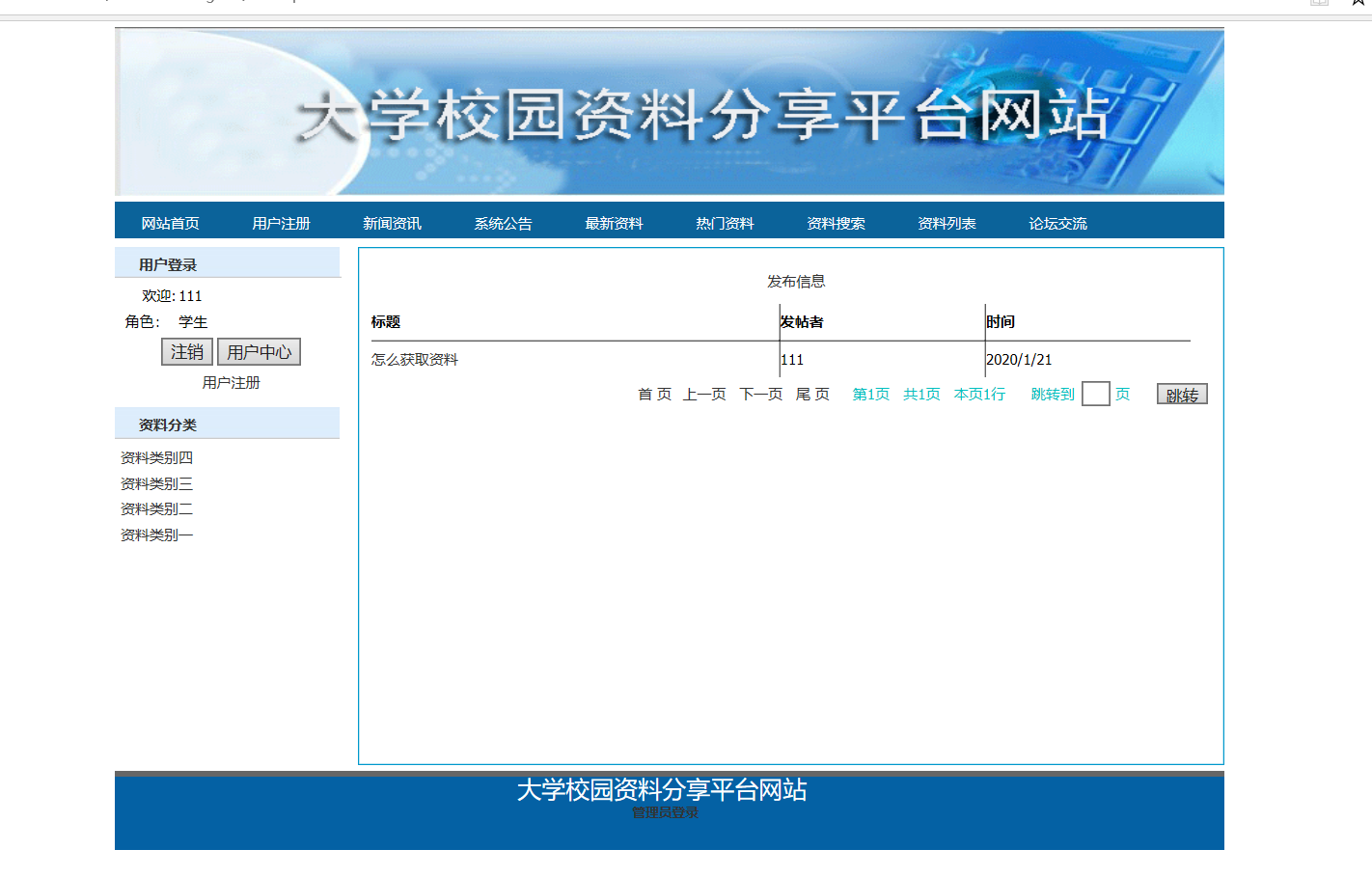Open the 网站首页 navigation item
The height and width of the screenshot is (877, 1372).
[x=170, y=223]
